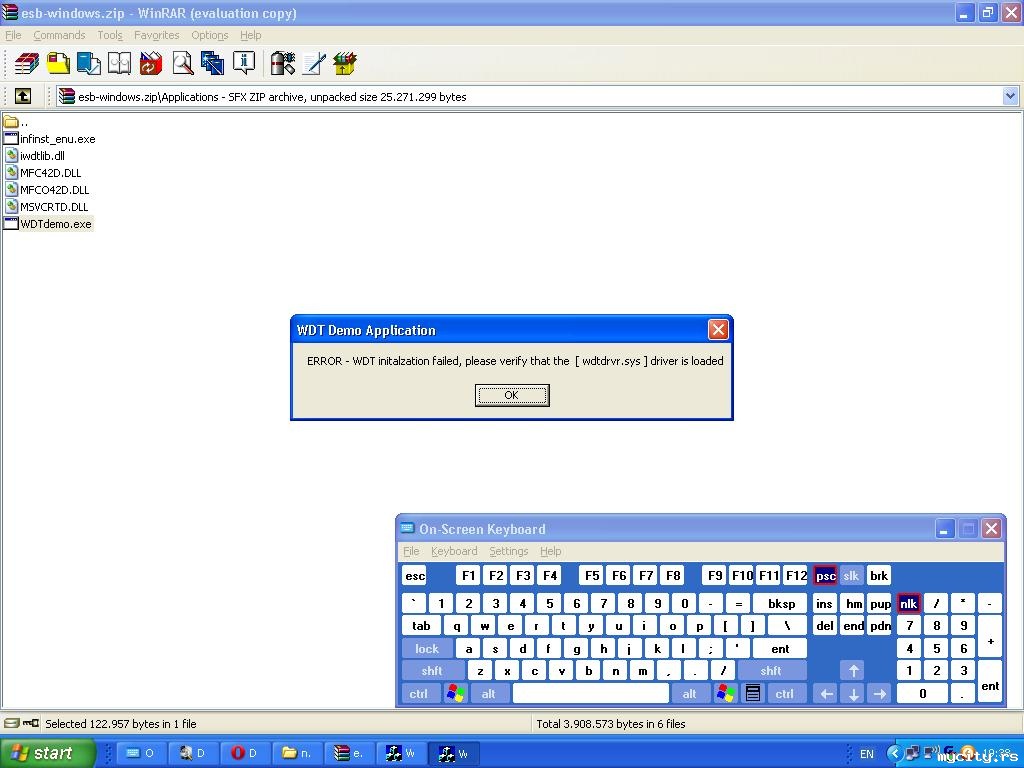Click the wireless connection tray icon
Image resolution: width=1024 pixels, height=768 pixels.
click(931, 753)
